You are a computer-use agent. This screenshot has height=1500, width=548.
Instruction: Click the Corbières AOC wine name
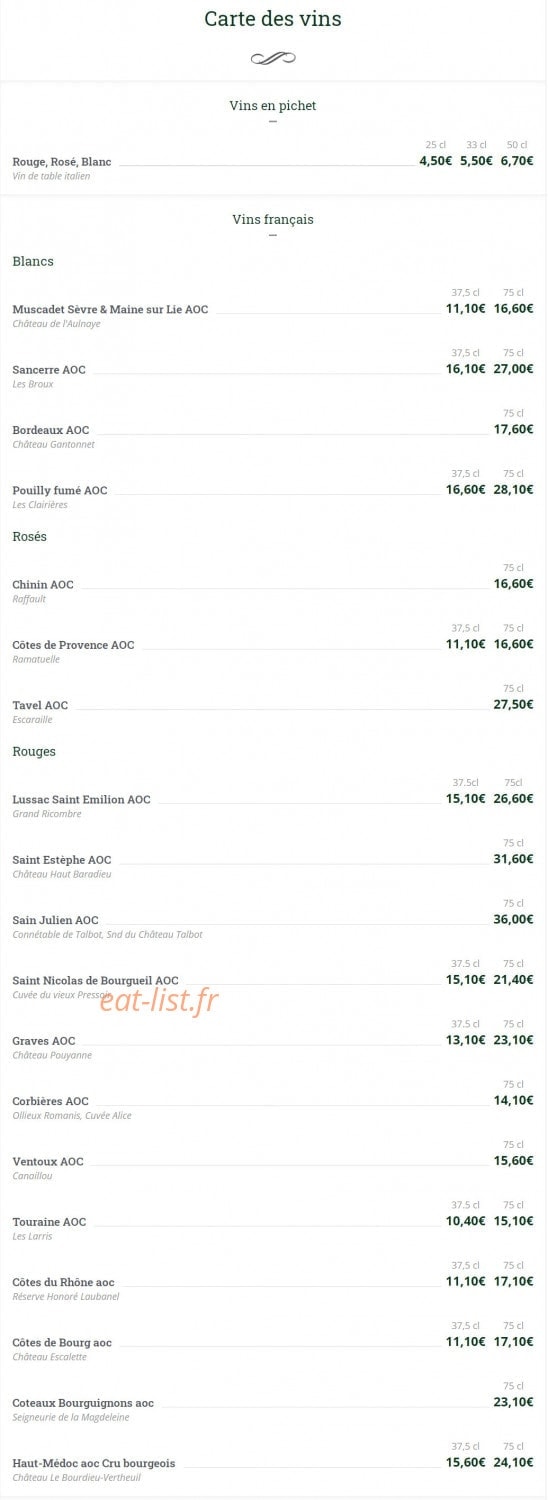click(50, 1101)
